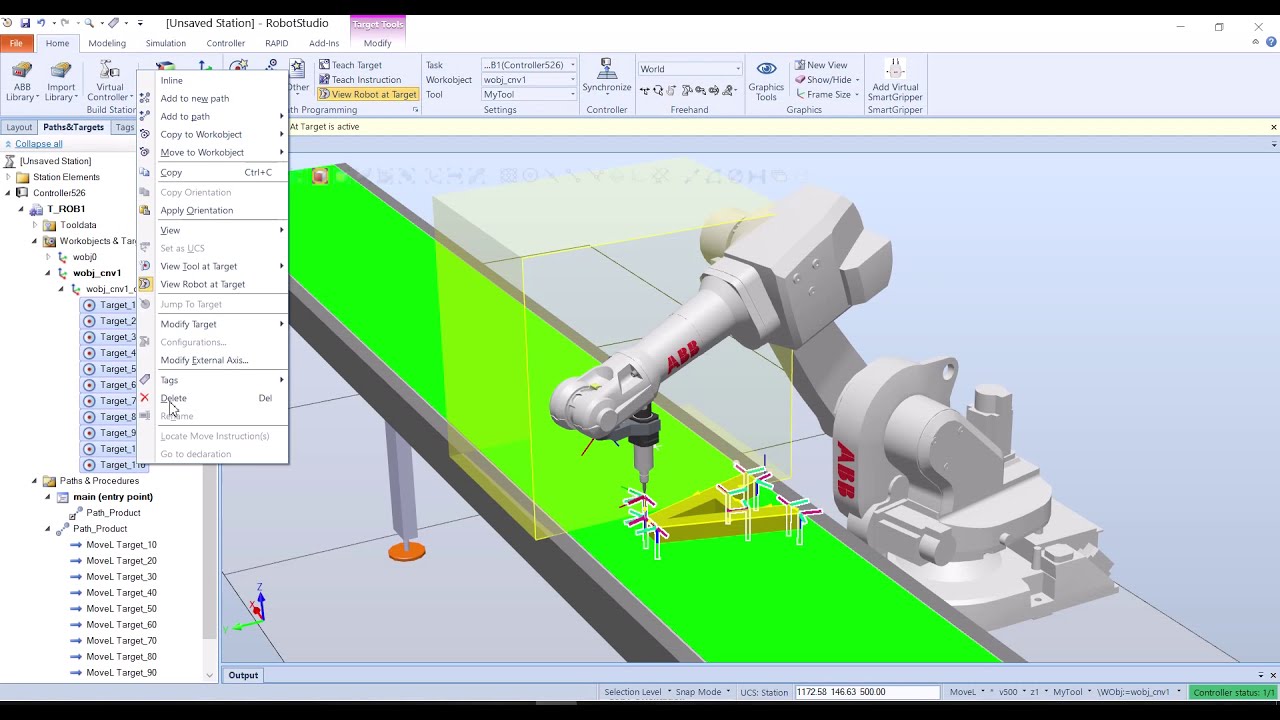Open the Modify tab under Target Tools

point(378,43)
